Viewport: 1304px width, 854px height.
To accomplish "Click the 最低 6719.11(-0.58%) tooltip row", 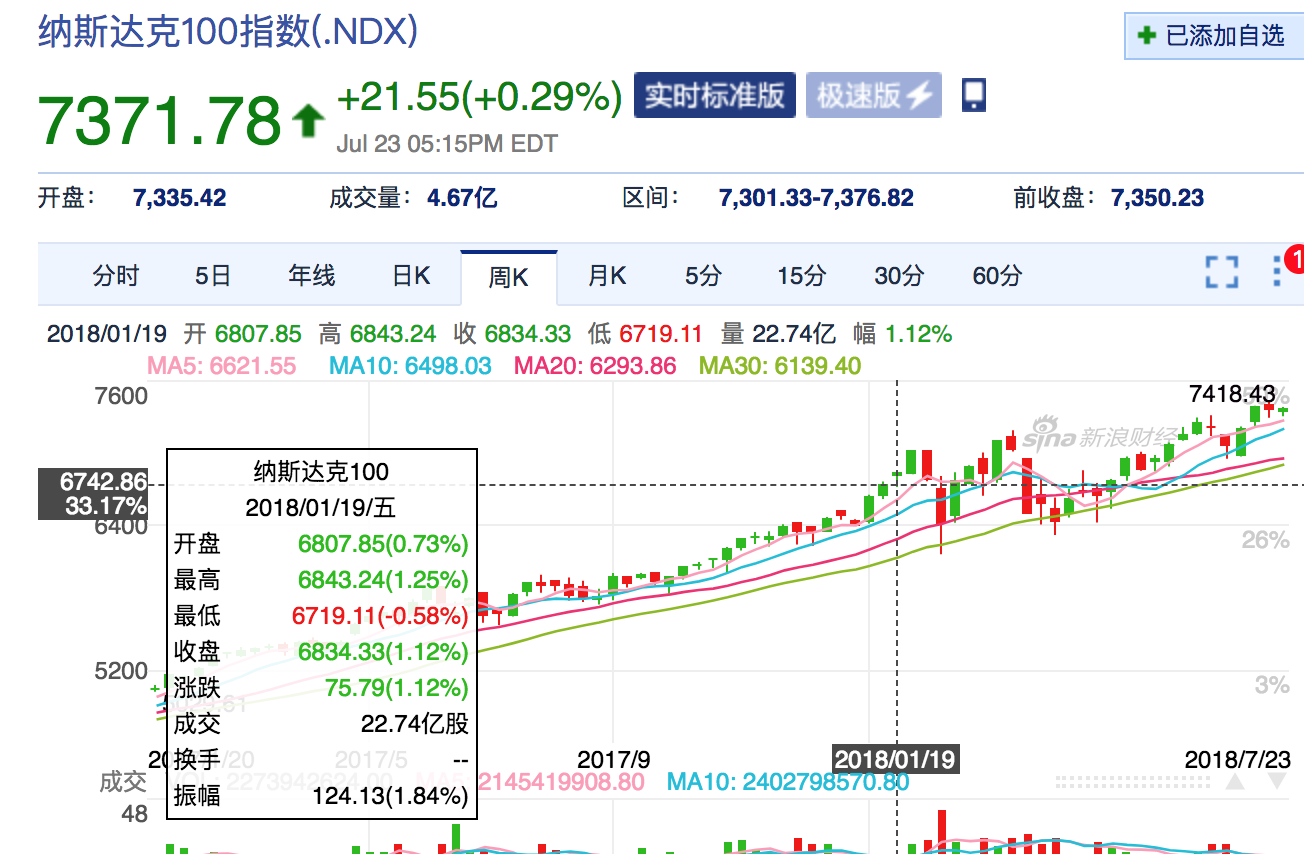I will pos(321,616).
